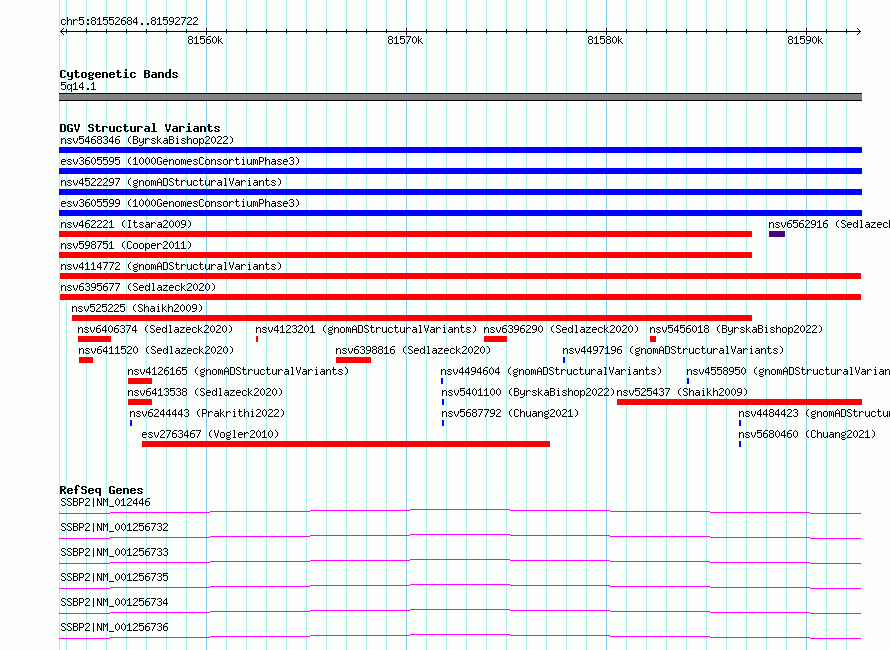890x650 pixels.
Task: Click the 81570k ruler position
Action: 405,40
